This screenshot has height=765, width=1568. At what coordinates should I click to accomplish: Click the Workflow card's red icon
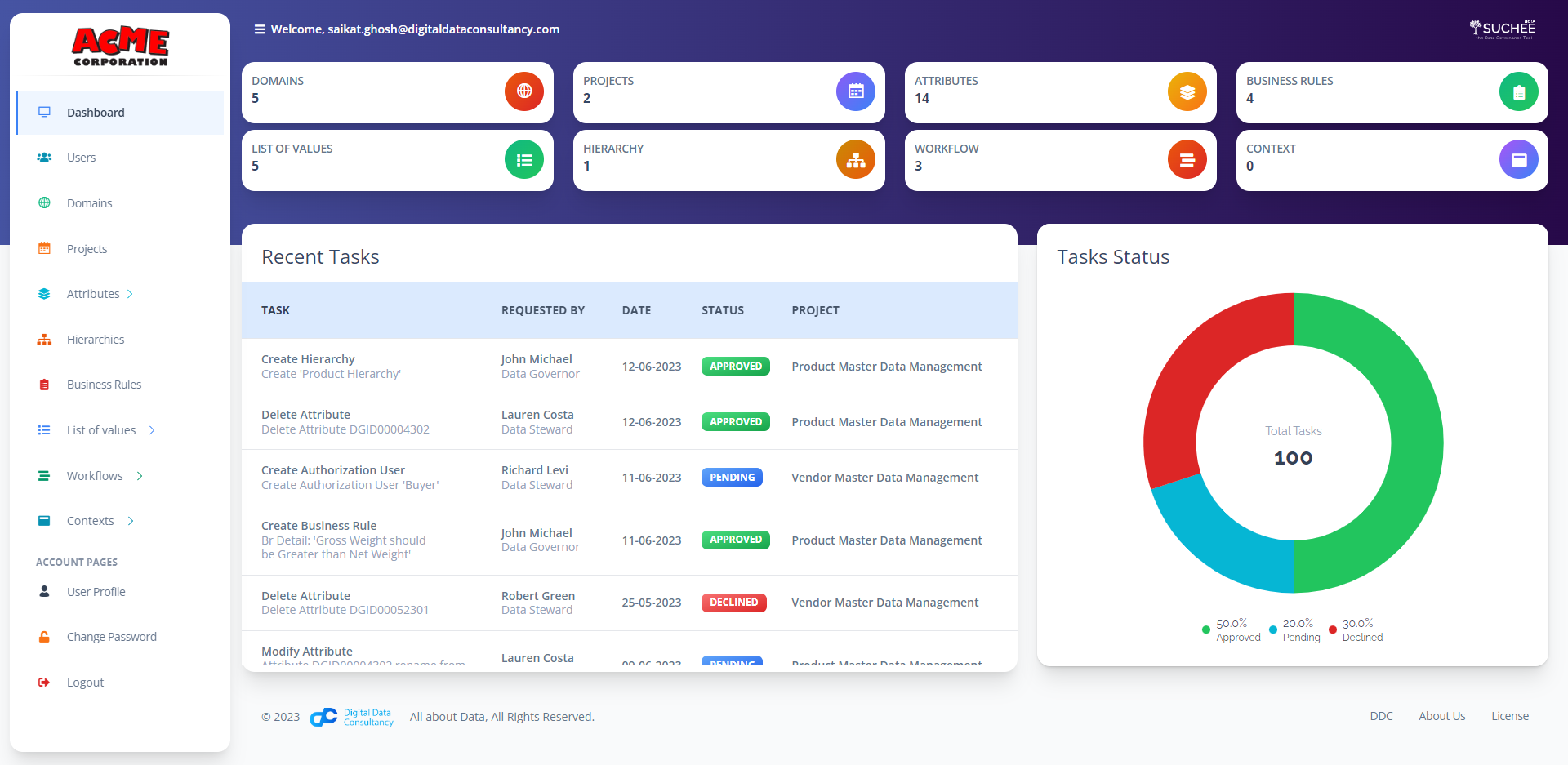1187,159
